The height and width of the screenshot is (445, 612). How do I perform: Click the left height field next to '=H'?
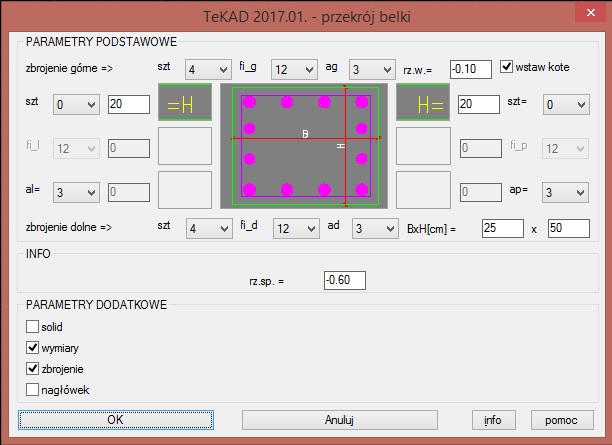[129, 104]
